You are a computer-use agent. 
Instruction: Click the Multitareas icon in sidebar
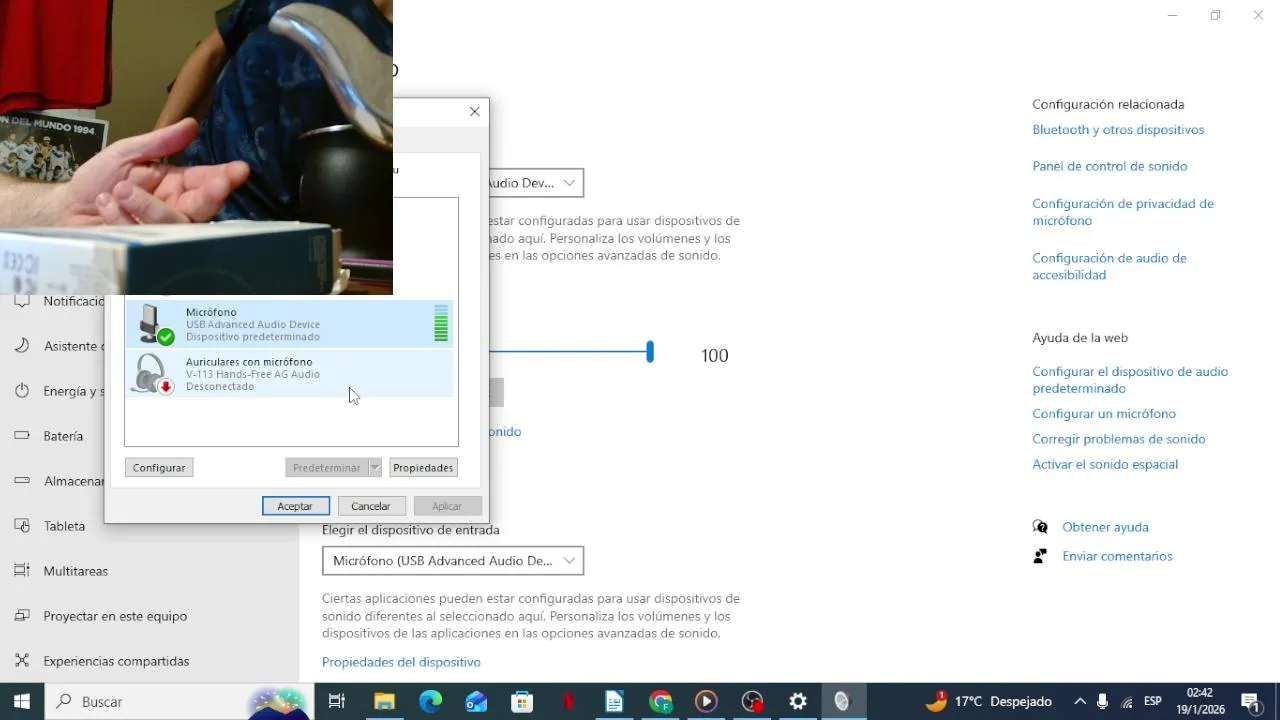(22, 571)
